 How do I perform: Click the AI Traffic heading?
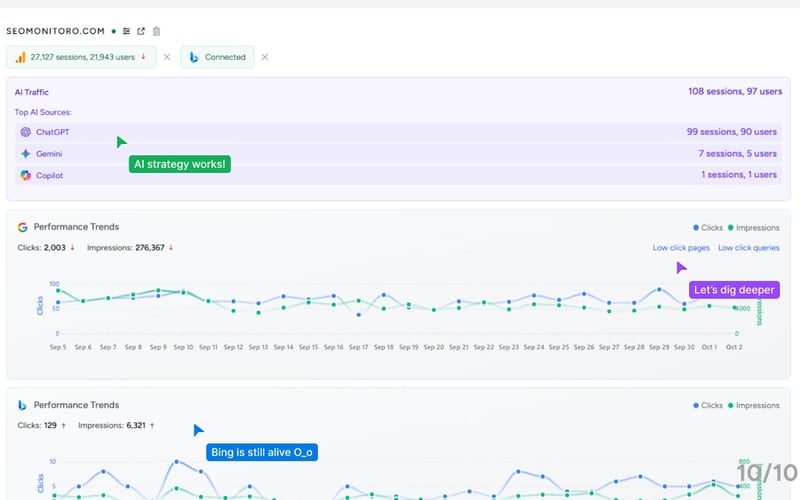pos(32,92)
